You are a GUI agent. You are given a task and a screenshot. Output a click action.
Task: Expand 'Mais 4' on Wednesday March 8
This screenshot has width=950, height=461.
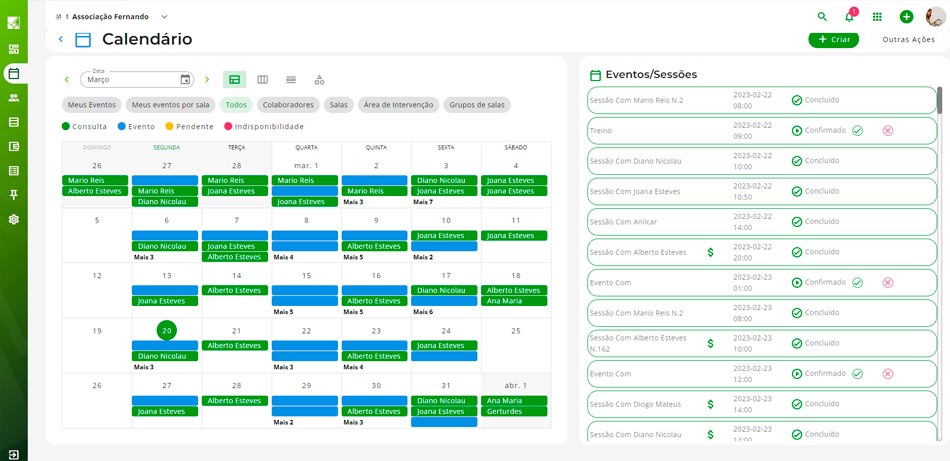click(x=284, y=257)
